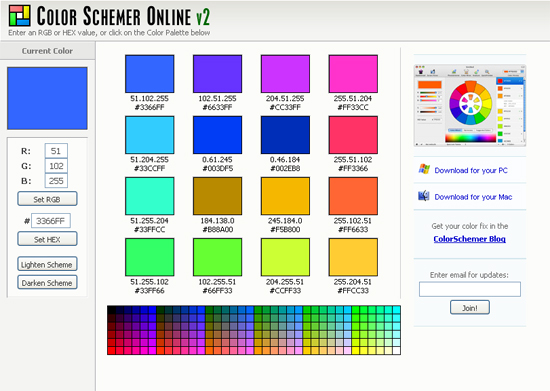This screenshot has width=550, height=391.
Task: Click the Mac Finder icon beside Download for your Mac
Action: point(424,196)
